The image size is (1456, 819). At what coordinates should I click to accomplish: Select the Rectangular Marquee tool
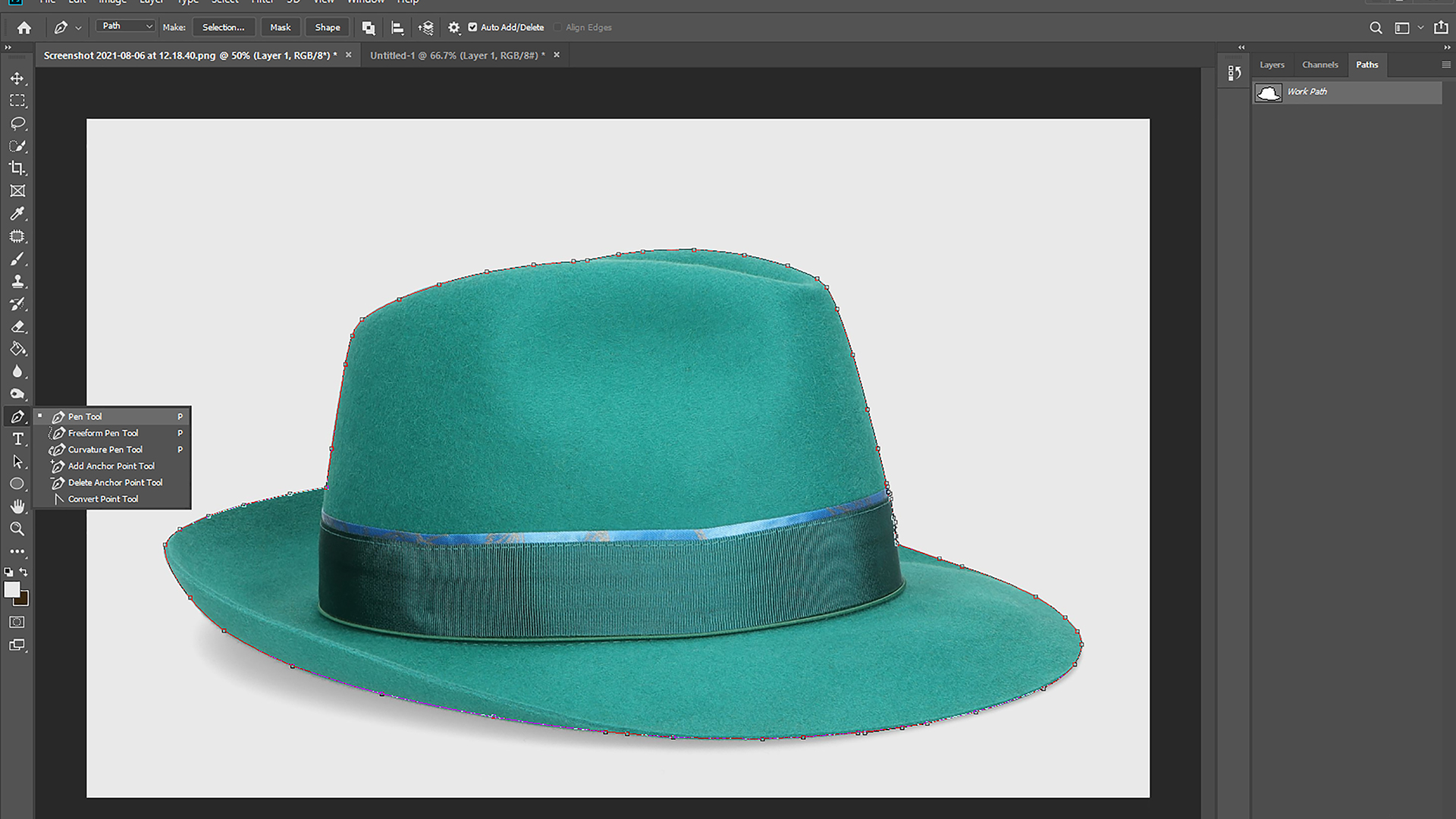tap(17, 101)
